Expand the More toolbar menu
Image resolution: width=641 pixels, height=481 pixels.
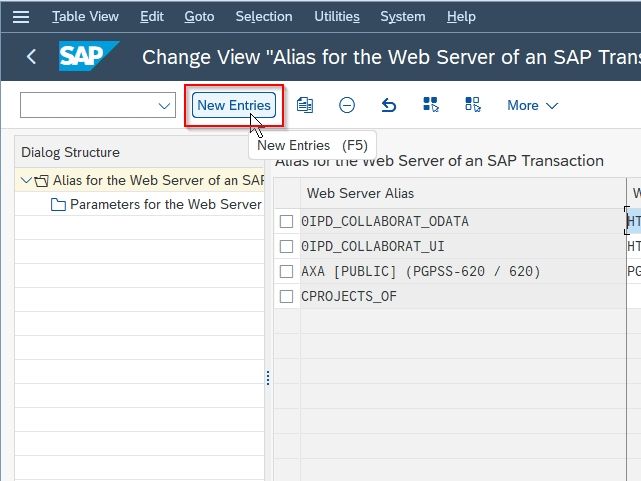(x=532, y=105)
